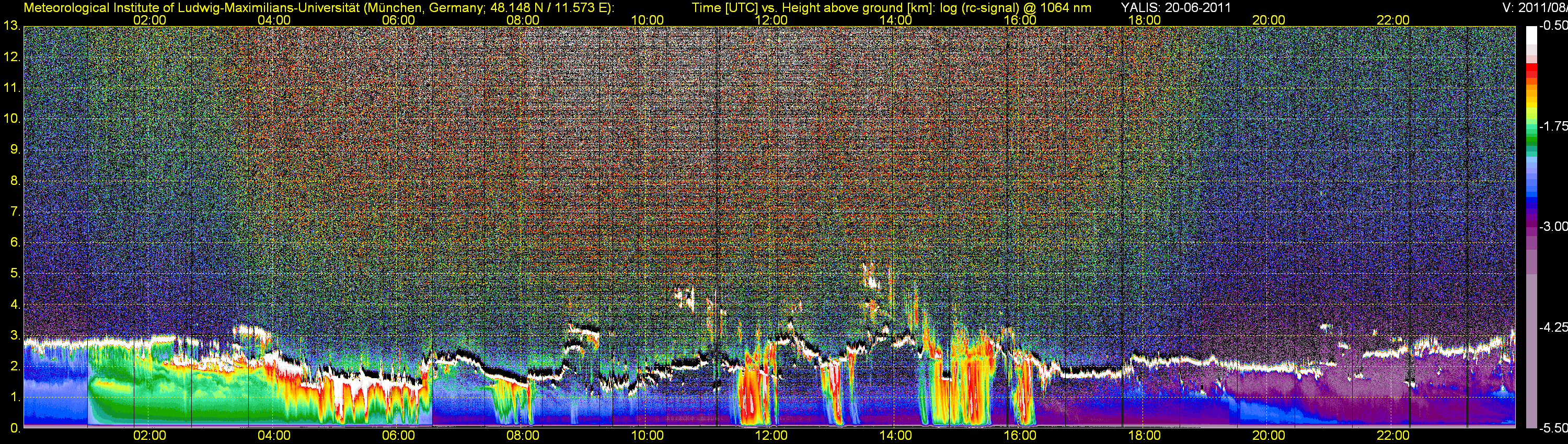Click the 06:00 label on the bottom time axis

398,436
